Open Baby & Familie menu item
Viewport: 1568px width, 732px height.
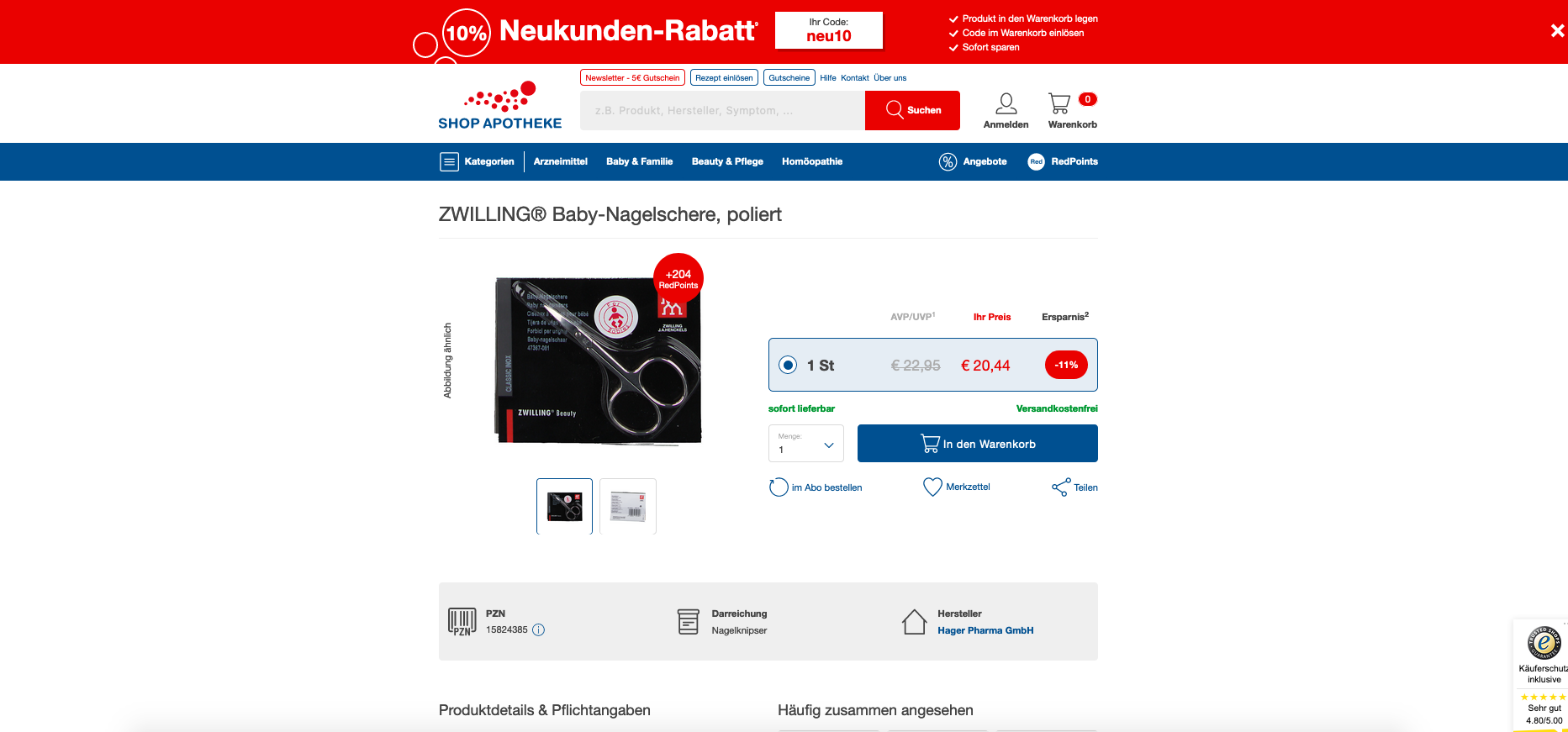pyautogui.click(x=640, y=161)
